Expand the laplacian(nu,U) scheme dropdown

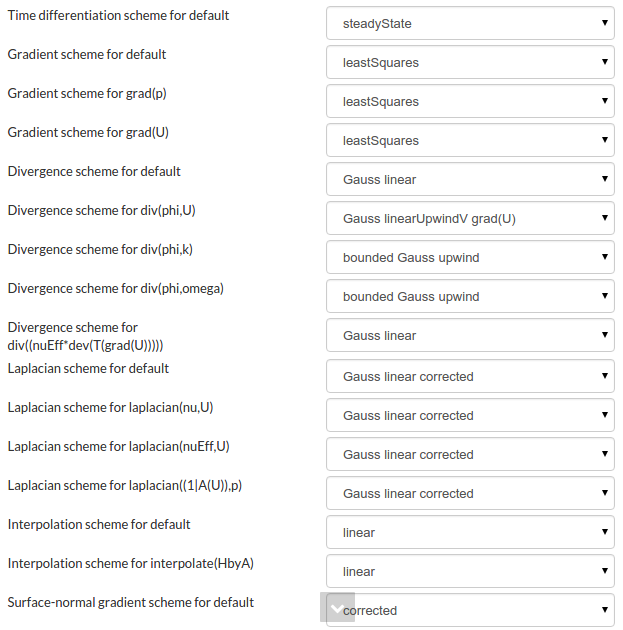coord(469,415)
